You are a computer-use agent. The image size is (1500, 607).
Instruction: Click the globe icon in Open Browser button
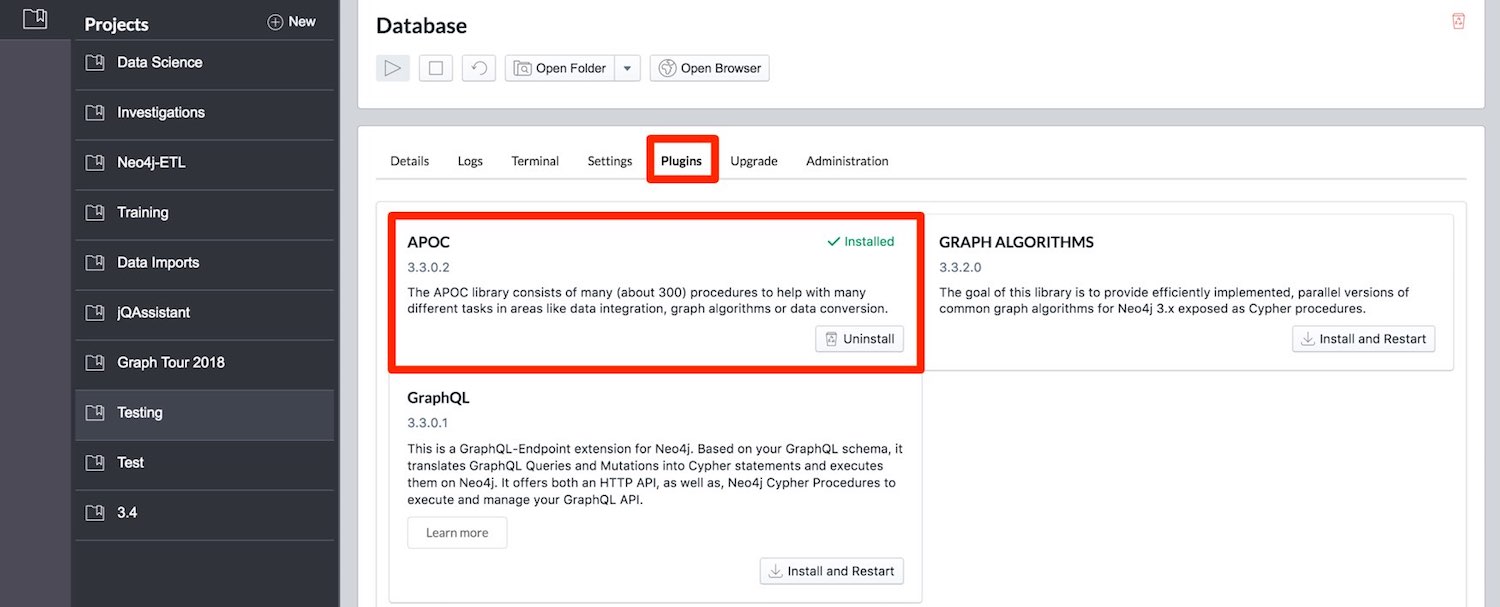(667, 68)
